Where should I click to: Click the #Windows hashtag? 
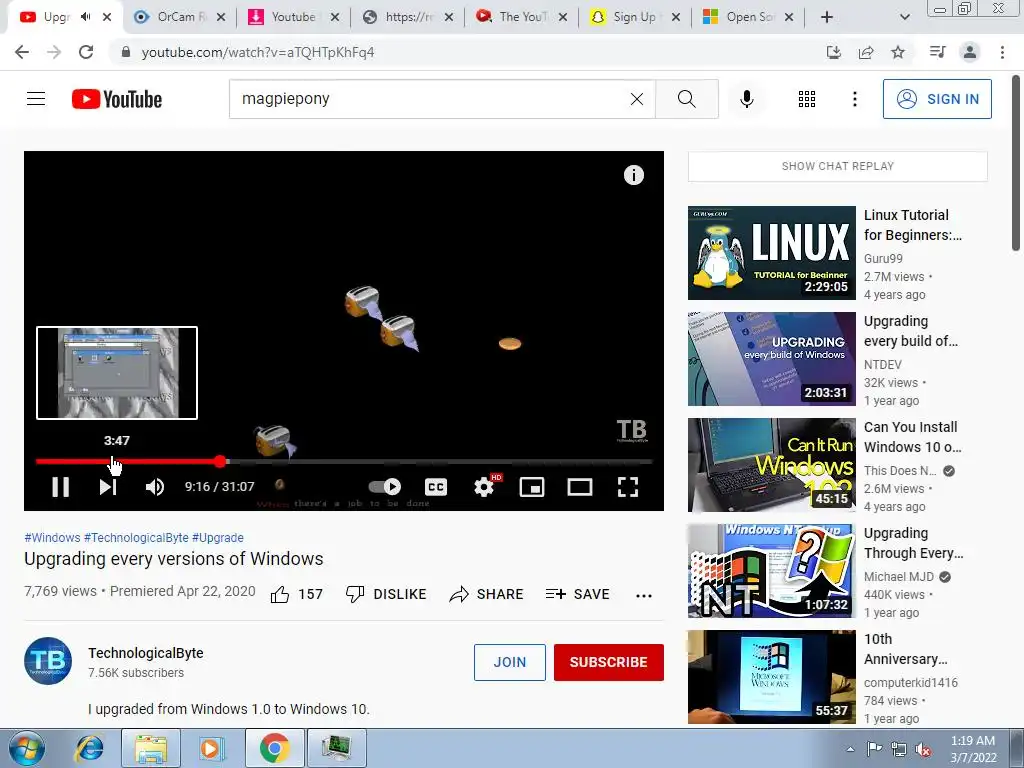point(52,537)
